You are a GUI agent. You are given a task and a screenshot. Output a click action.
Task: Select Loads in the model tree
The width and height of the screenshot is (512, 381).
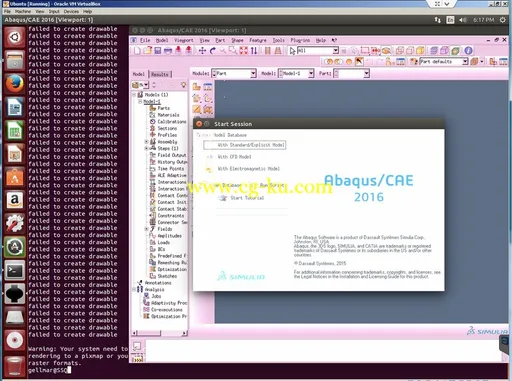coord(164,243)
